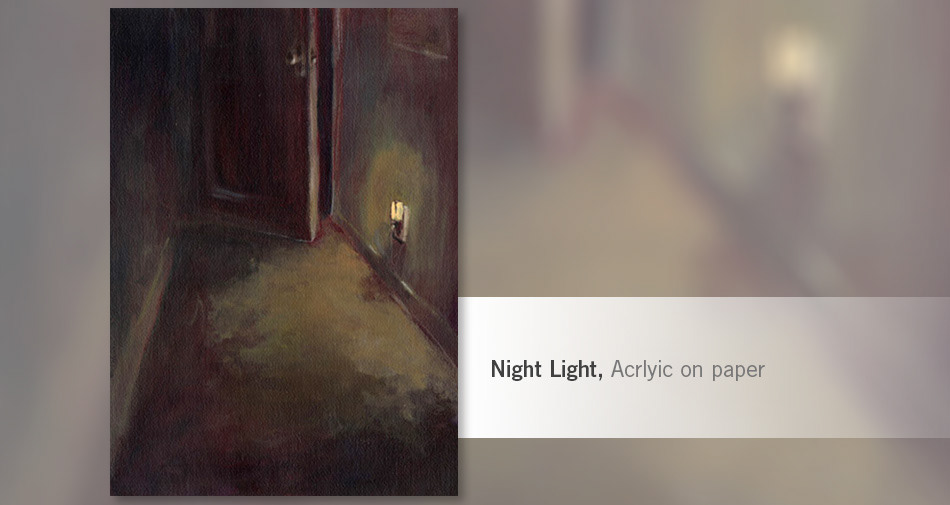Click the left wall baseboard in the painting
The image size is (950, 505).
click(141, 333)
